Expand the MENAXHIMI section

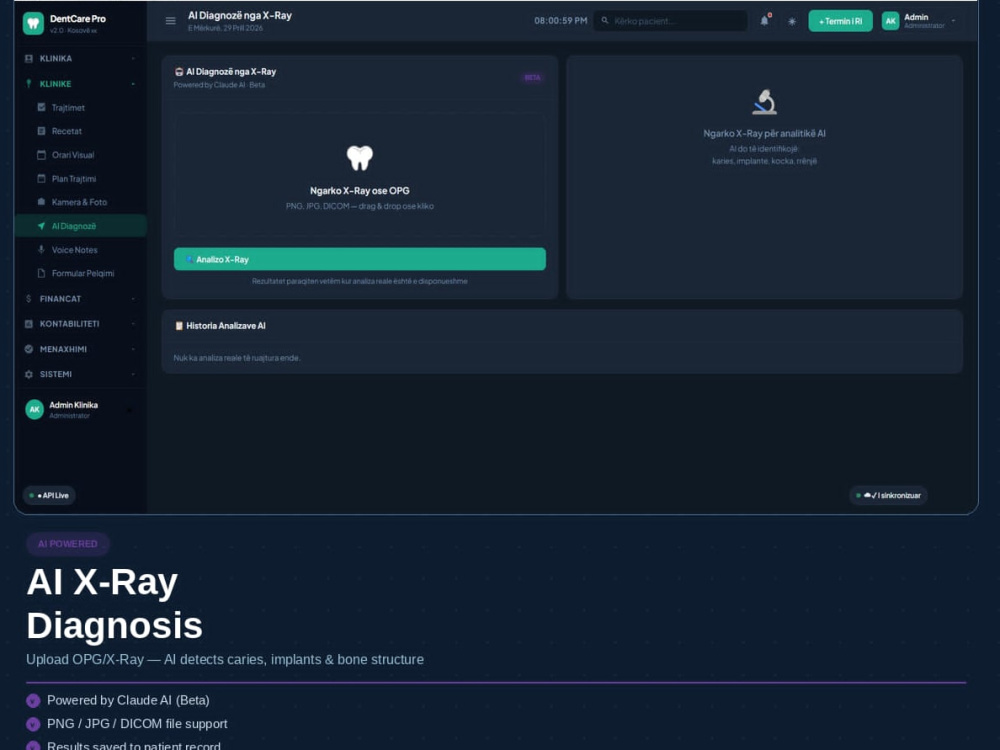[x=80, y=349]
